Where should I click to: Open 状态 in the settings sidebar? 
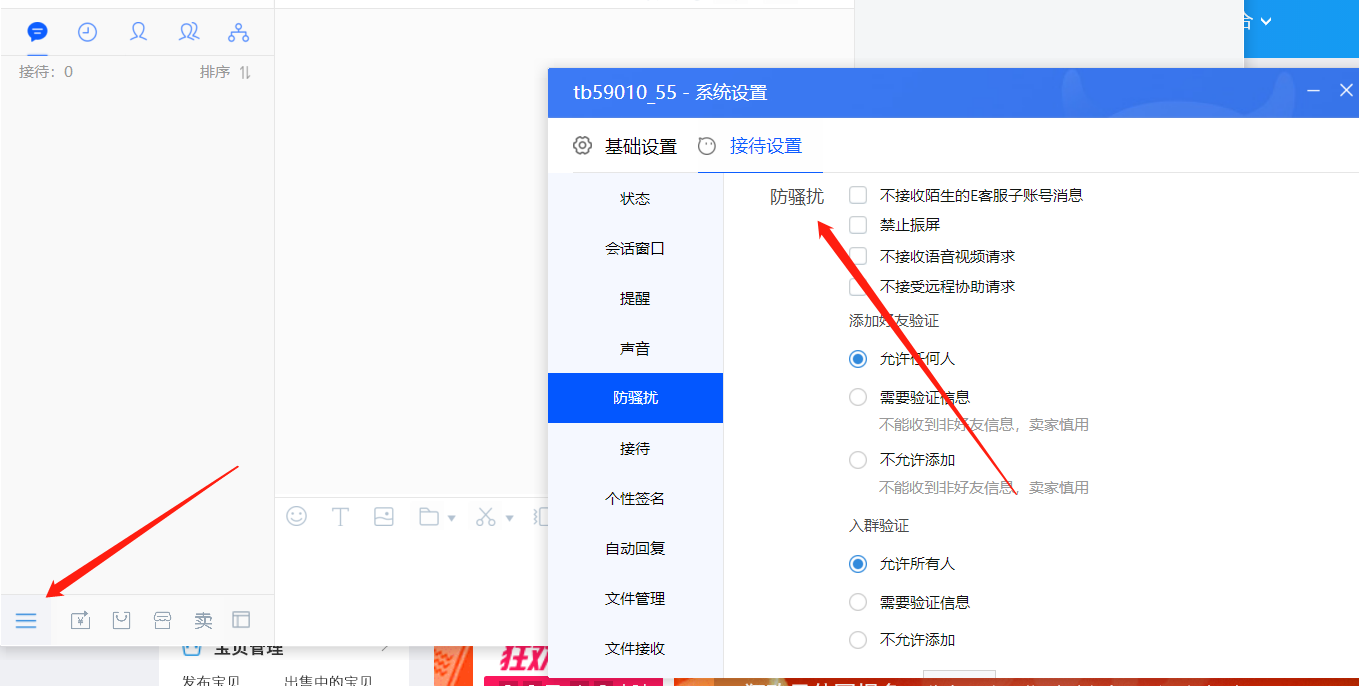635,198
